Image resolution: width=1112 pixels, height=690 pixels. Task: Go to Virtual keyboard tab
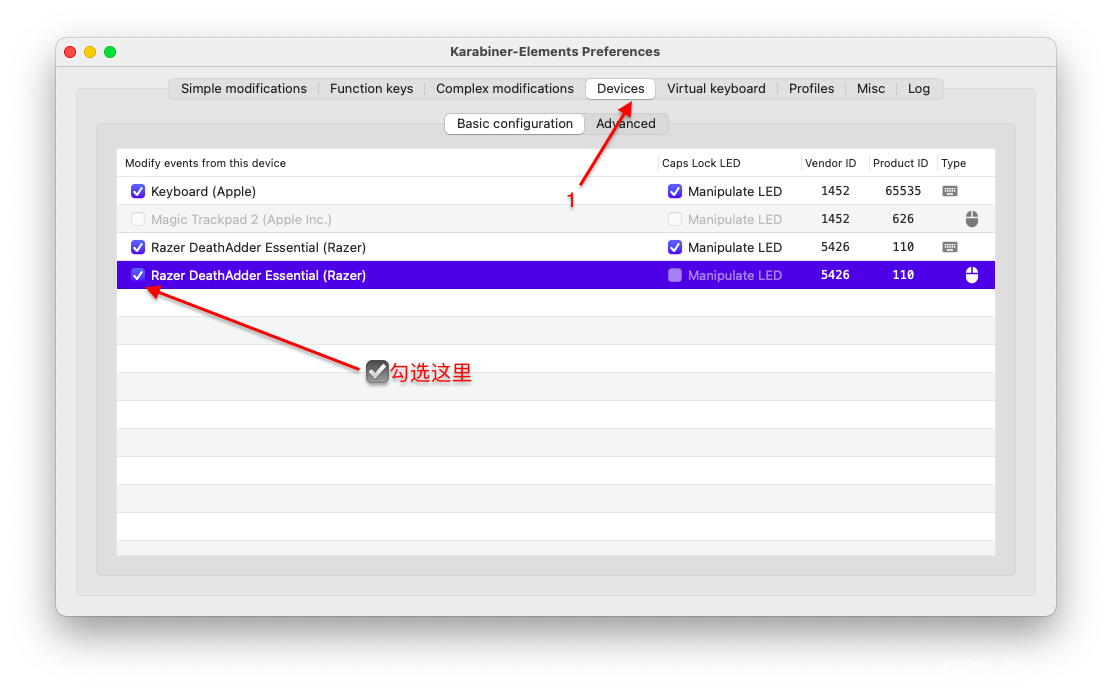(716, 89)
